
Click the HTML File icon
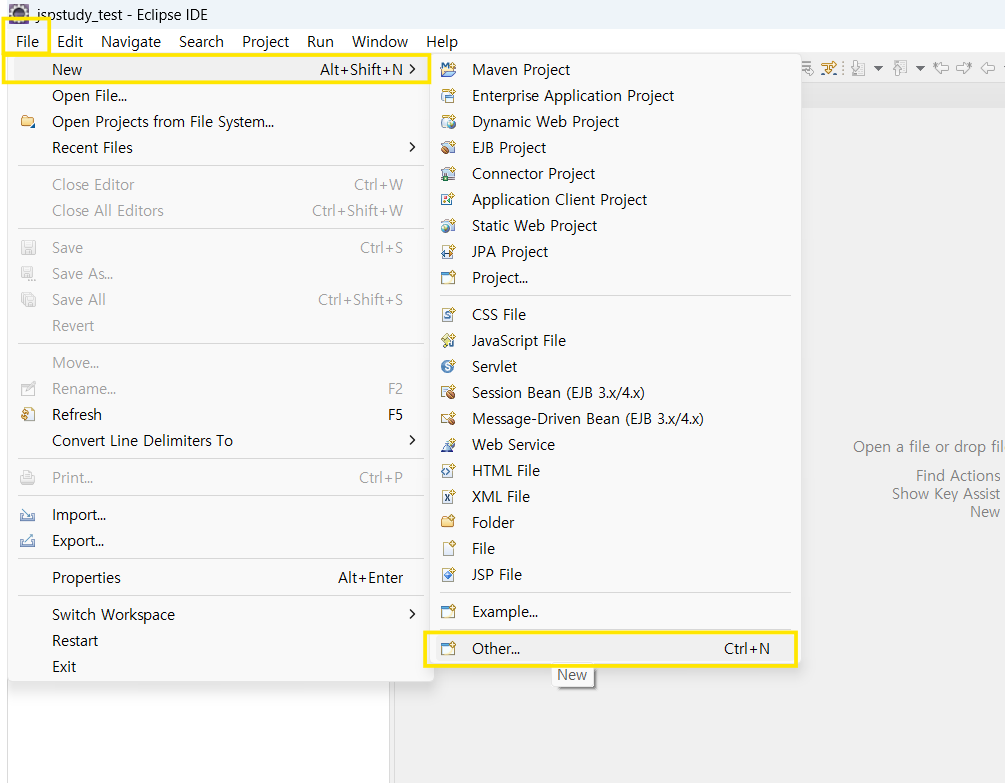click(x=449, y=470)
